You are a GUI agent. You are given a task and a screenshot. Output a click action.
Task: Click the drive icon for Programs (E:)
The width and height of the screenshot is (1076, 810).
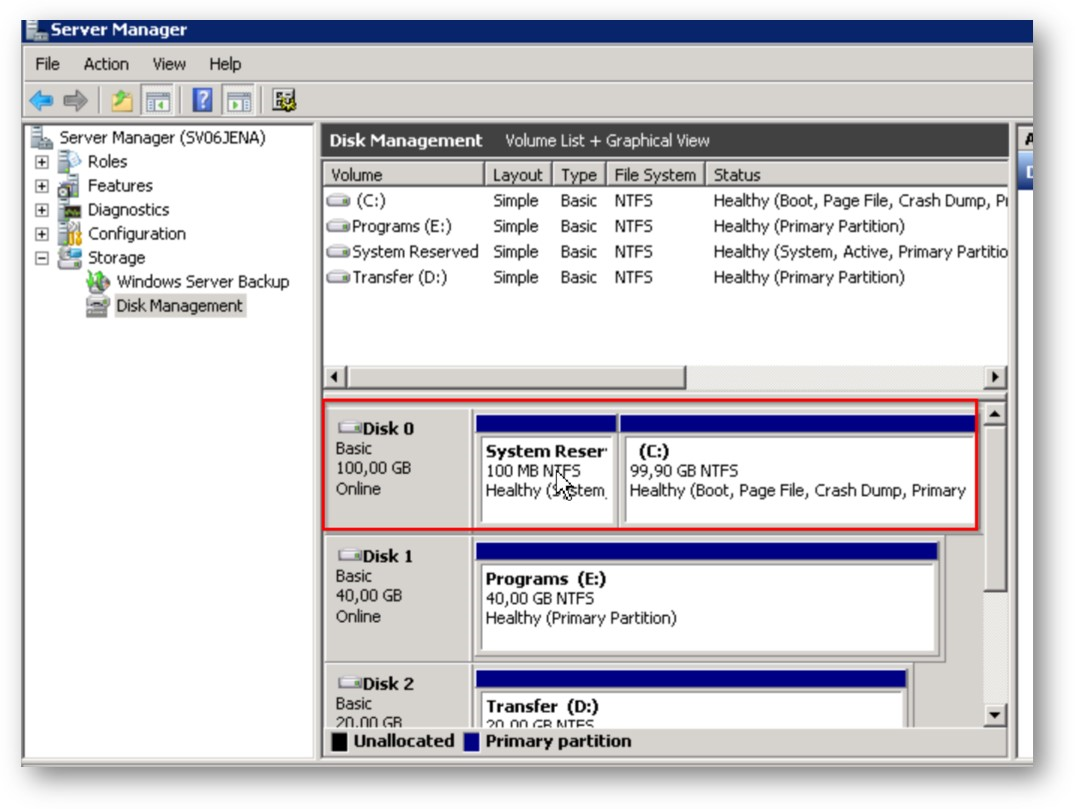click(x=338, y=226)
